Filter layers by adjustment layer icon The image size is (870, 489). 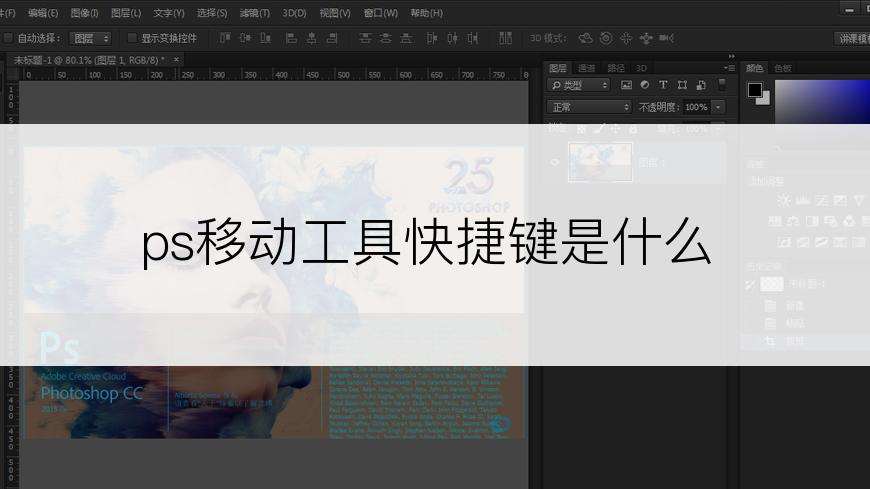click(644, 86)
